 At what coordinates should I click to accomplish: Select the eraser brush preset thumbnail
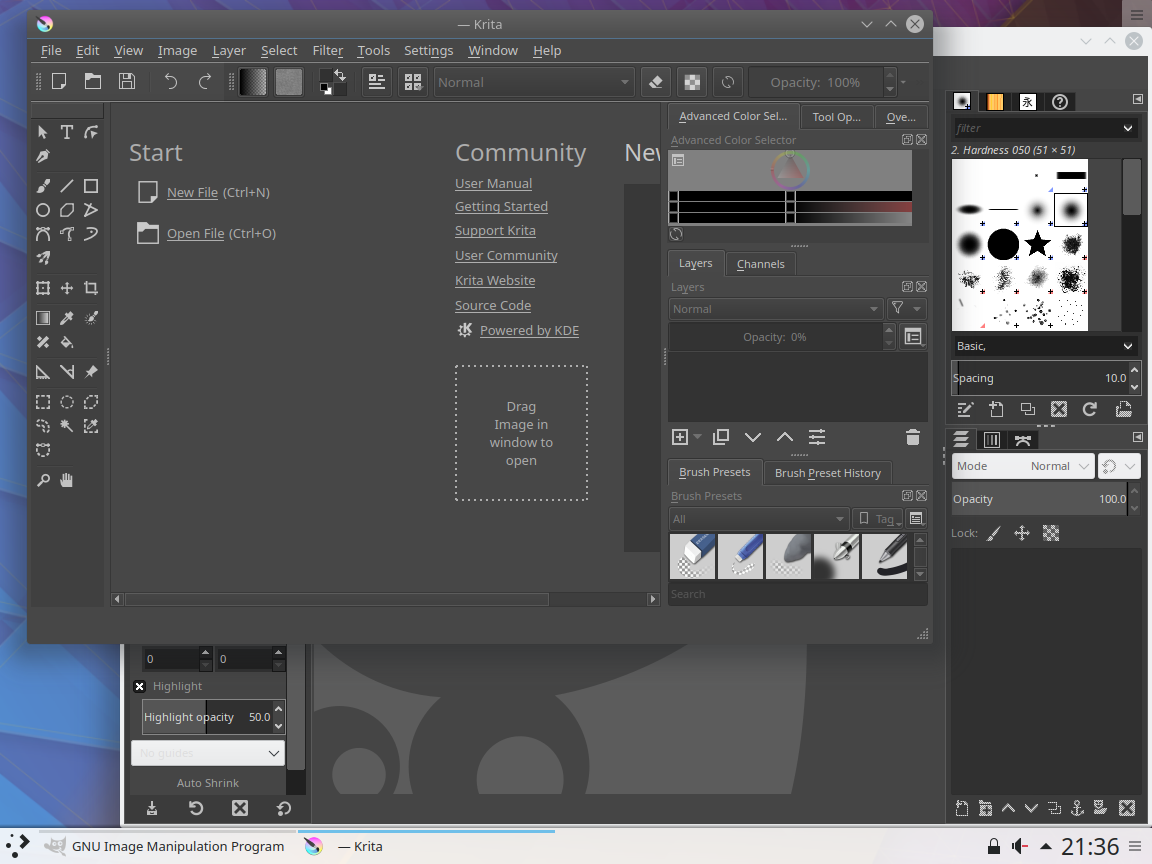tap(692, 556)
